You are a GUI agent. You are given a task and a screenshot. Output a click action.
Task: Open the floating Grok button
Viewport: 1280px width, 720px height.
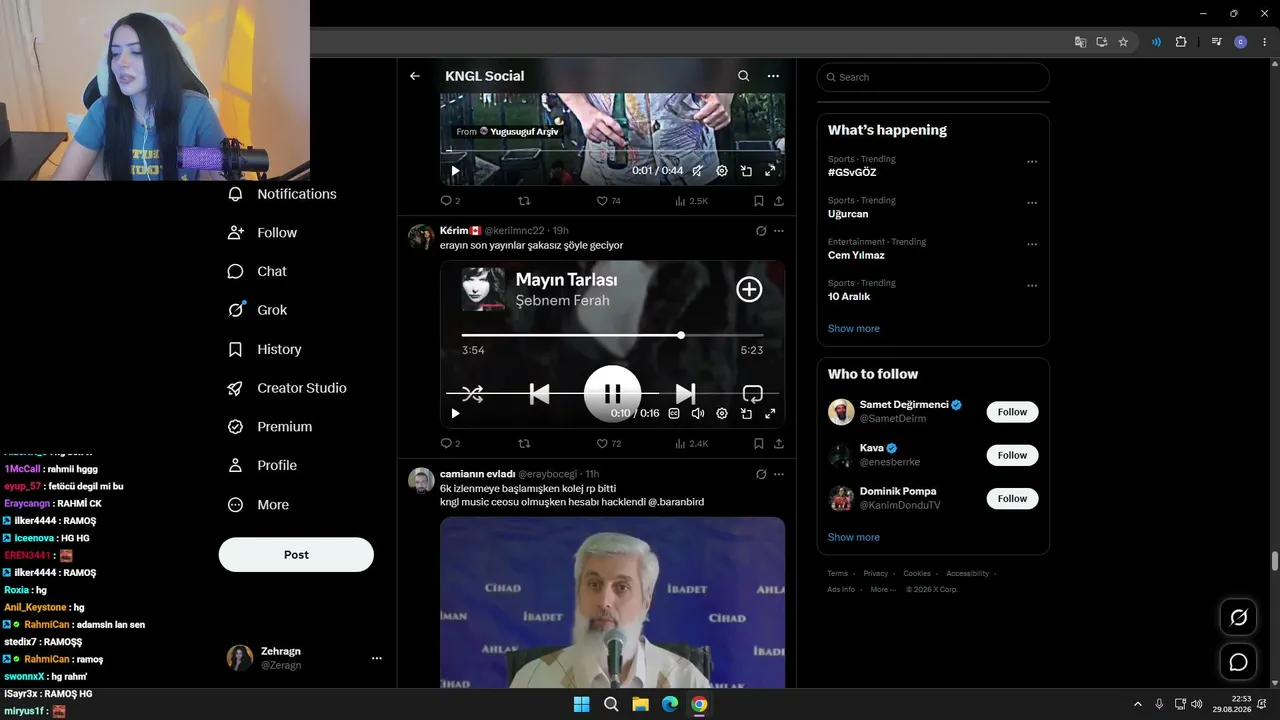(1238, 617)
